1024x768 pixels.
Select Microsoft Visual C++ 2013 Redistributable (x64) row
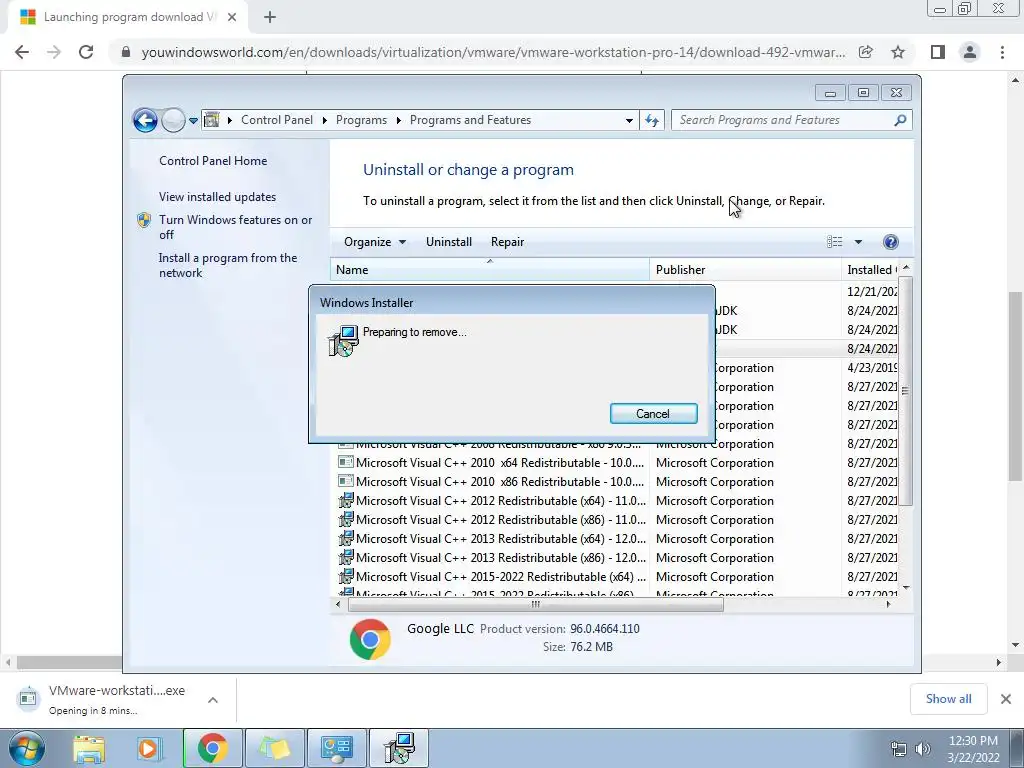click(x=617, y=538)
